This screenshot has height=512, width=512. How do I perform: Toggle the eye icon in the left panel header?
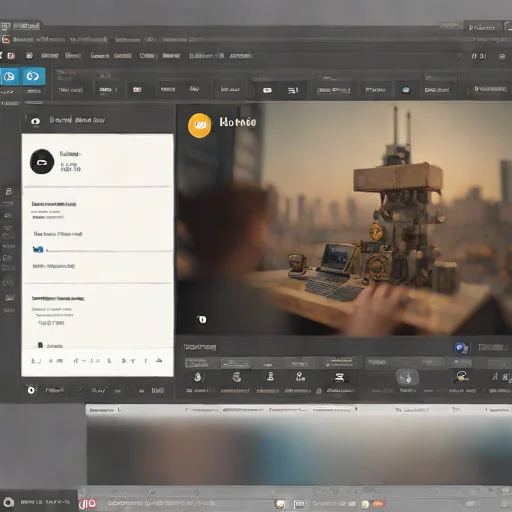pos(36,121)
